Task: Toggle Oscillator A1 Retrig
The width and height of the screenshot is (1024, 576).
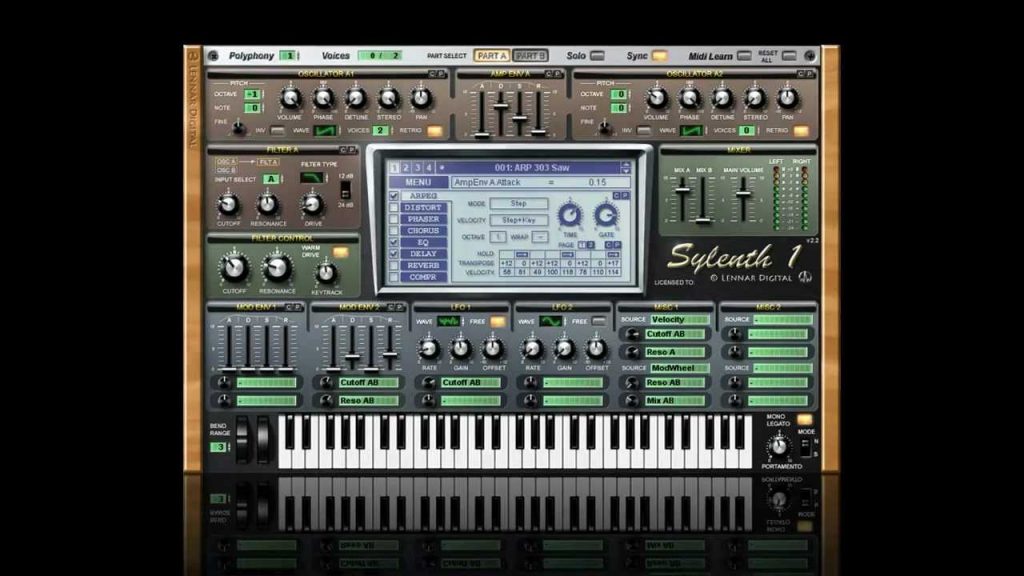Action: tap(434, 131)
